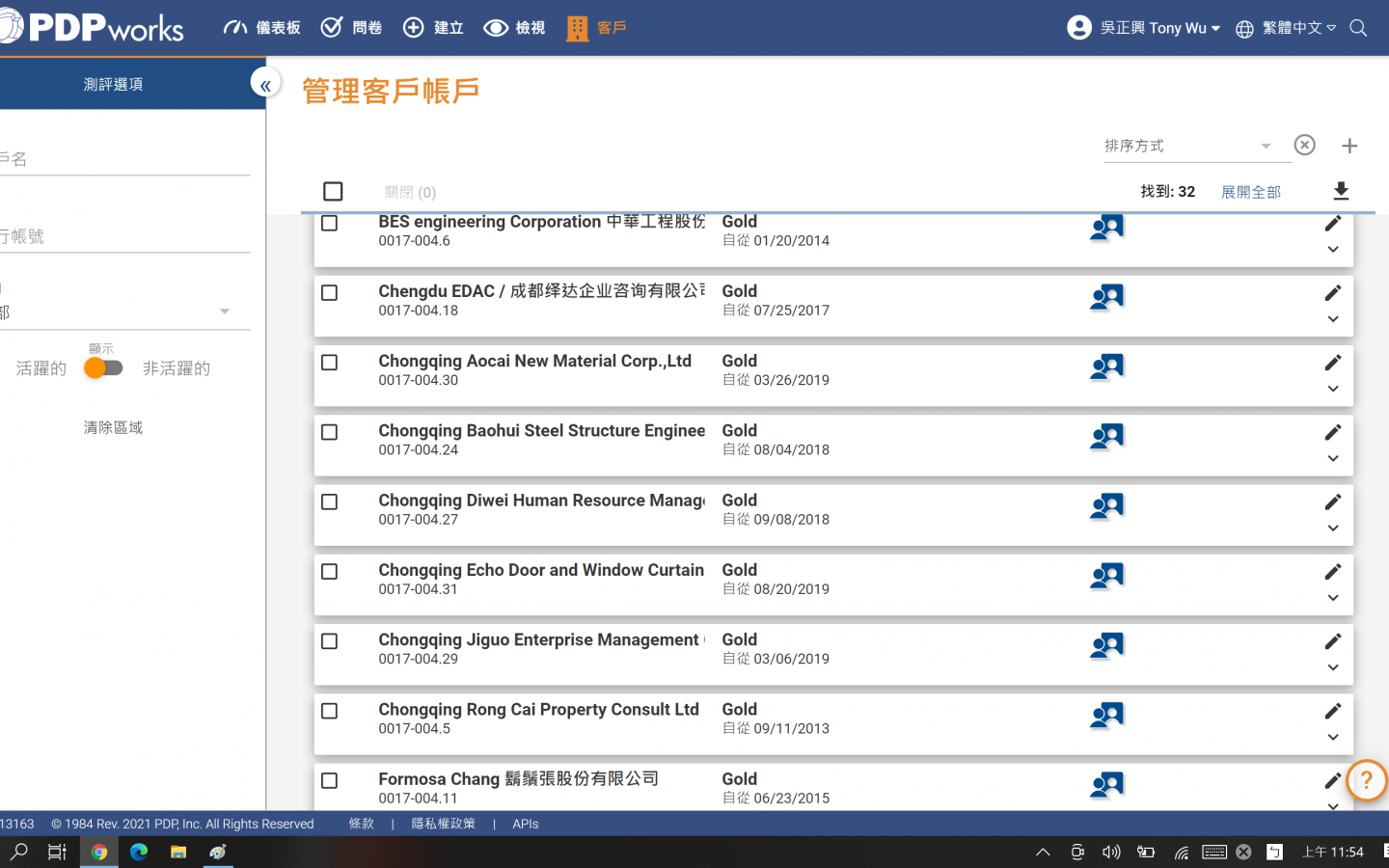The image size is (1389, 868).
Task: Edit Chengdu EDAC with the pencil
Action: coord(1333,292)
